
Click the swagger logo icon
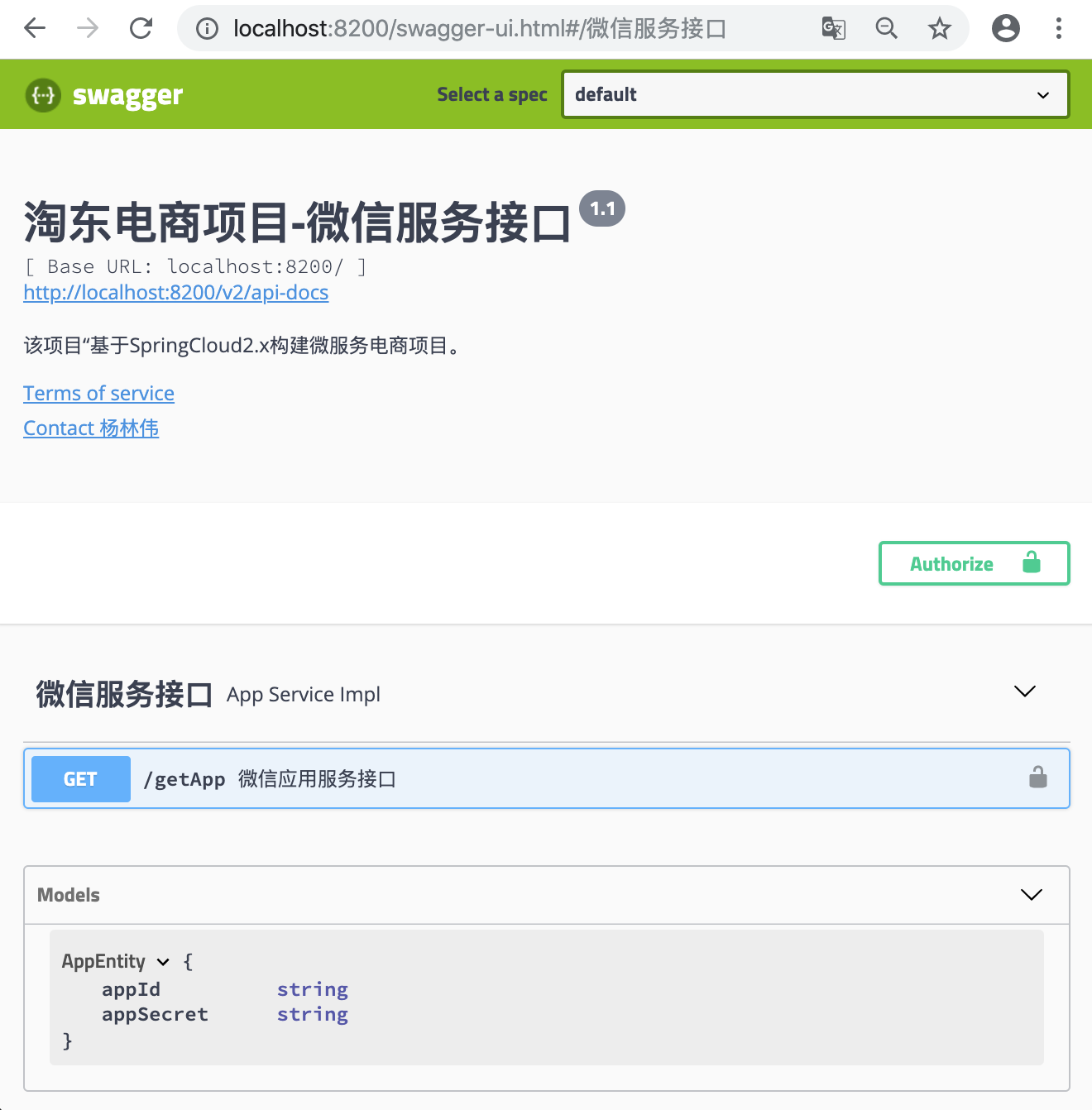[43, 95]
